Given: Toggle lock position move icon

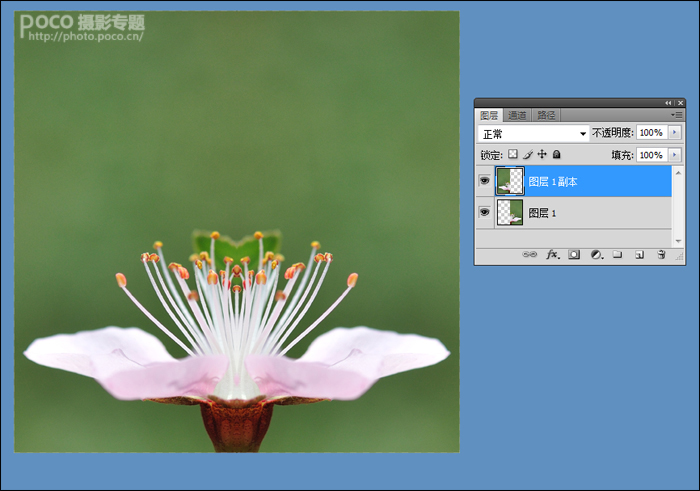Looking at the screenshot, I should [542, 154].
